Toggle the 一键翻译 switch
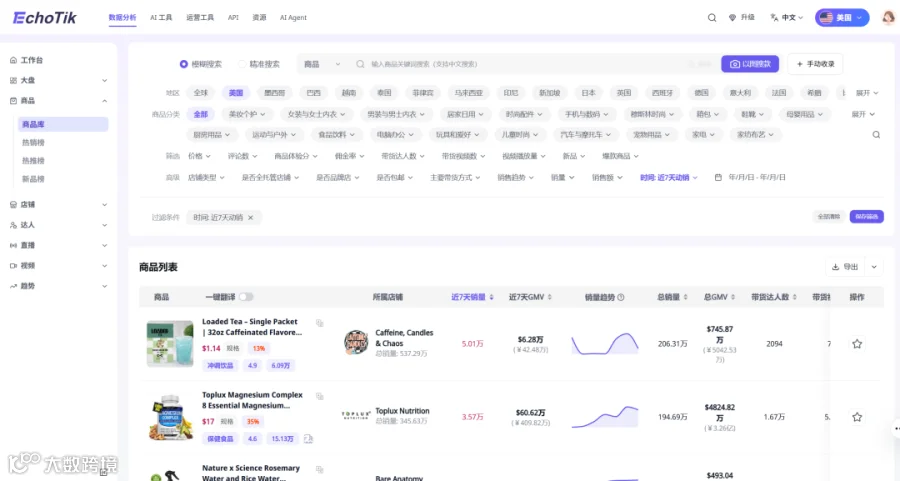 [246, 297]
